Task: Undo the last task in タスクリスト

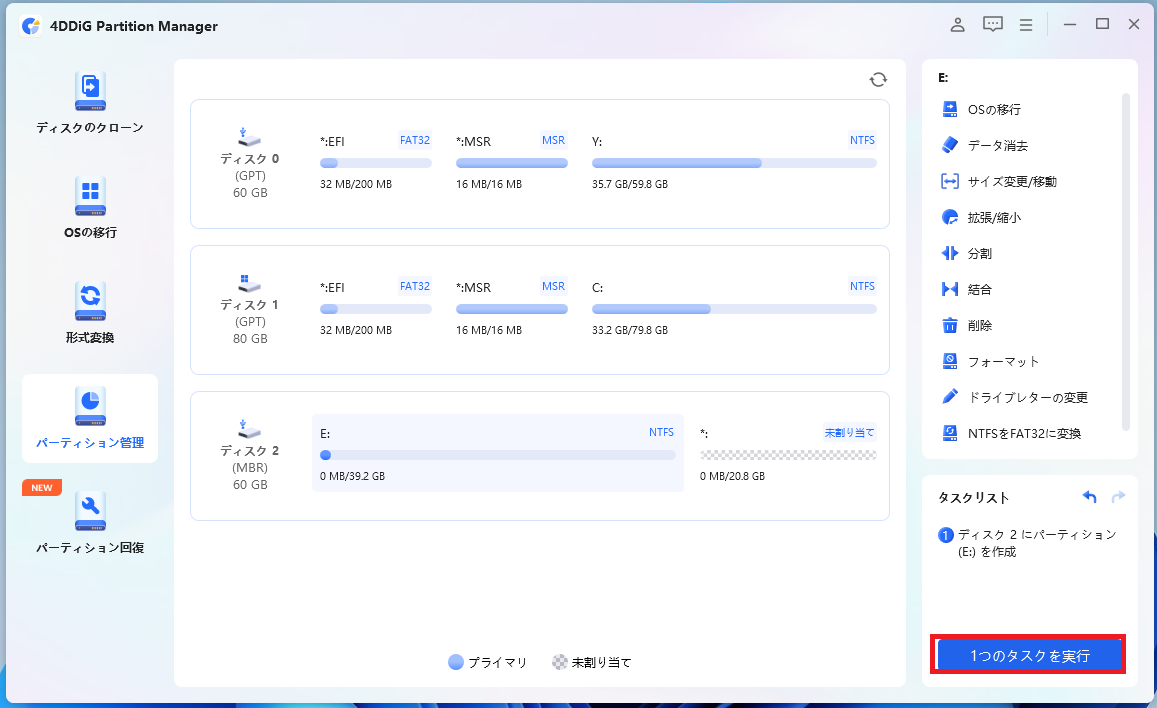Action: 1089,497
